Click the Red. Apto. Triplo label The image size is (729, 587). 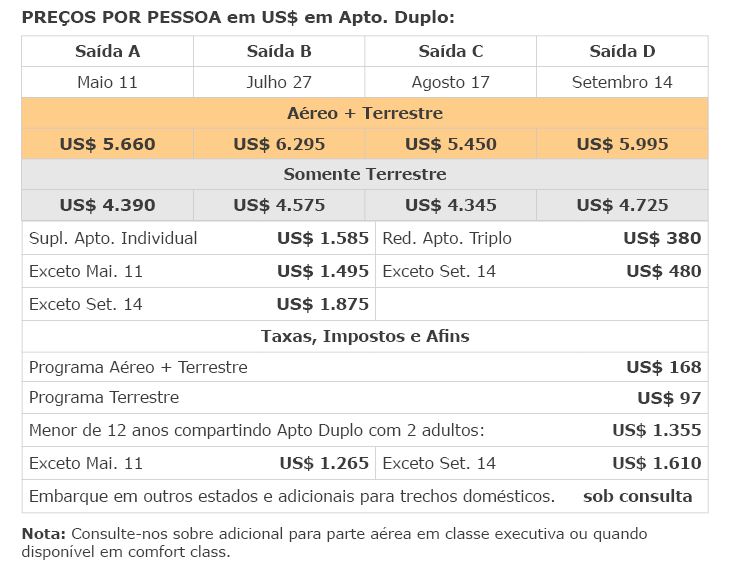click(x=447, y=238)
